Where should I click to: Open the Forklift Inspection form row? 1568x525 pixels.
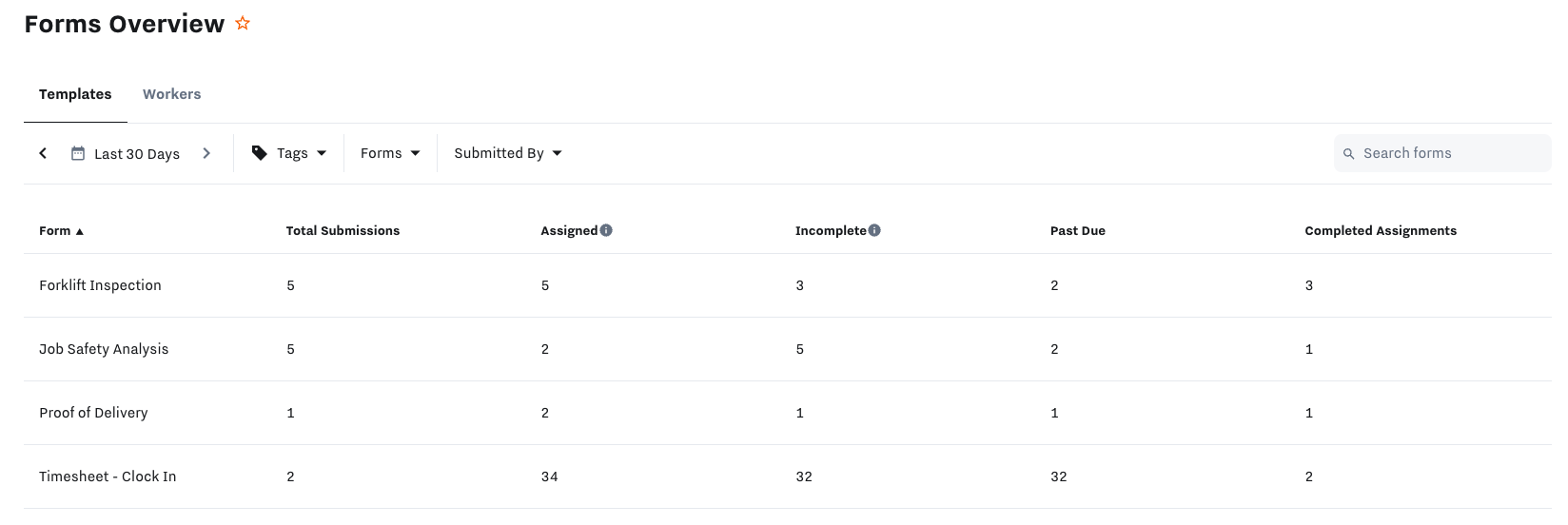click(x=100, y=285)
